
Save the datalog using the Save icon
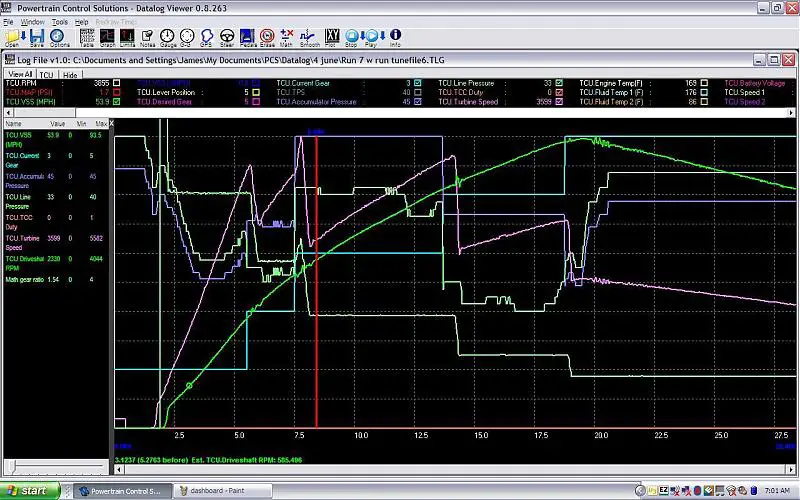point(37,37)
